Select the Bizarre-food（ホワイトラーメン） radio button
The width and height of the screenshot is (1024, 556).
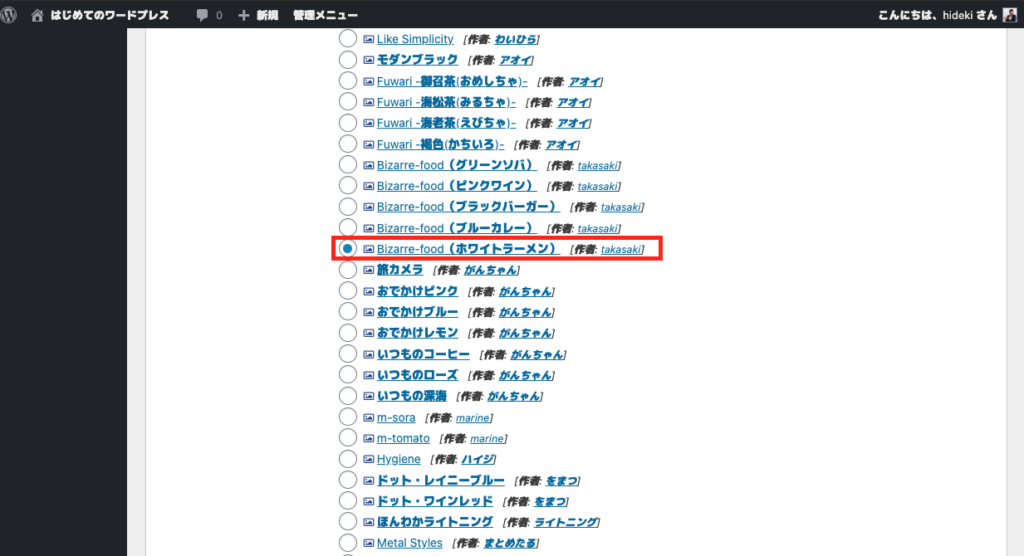coord(347,248)
